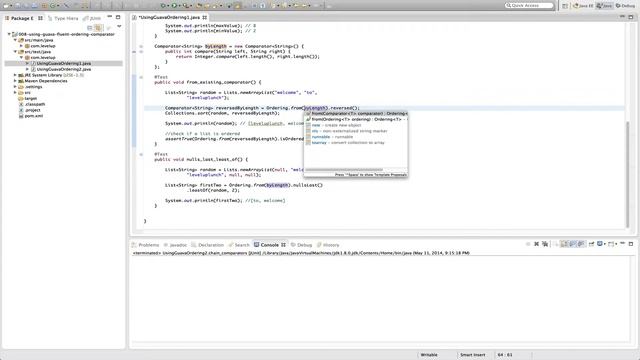
Task: Open the Search tab
Action: pyautogui.click(x=239, y=245)
